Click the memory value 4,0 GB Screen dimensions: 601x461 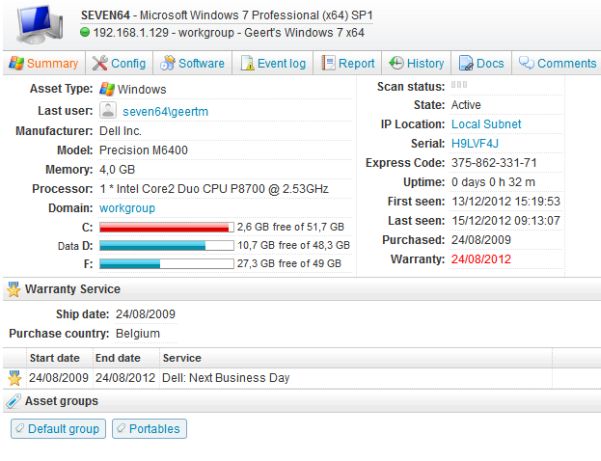point(117,169)
